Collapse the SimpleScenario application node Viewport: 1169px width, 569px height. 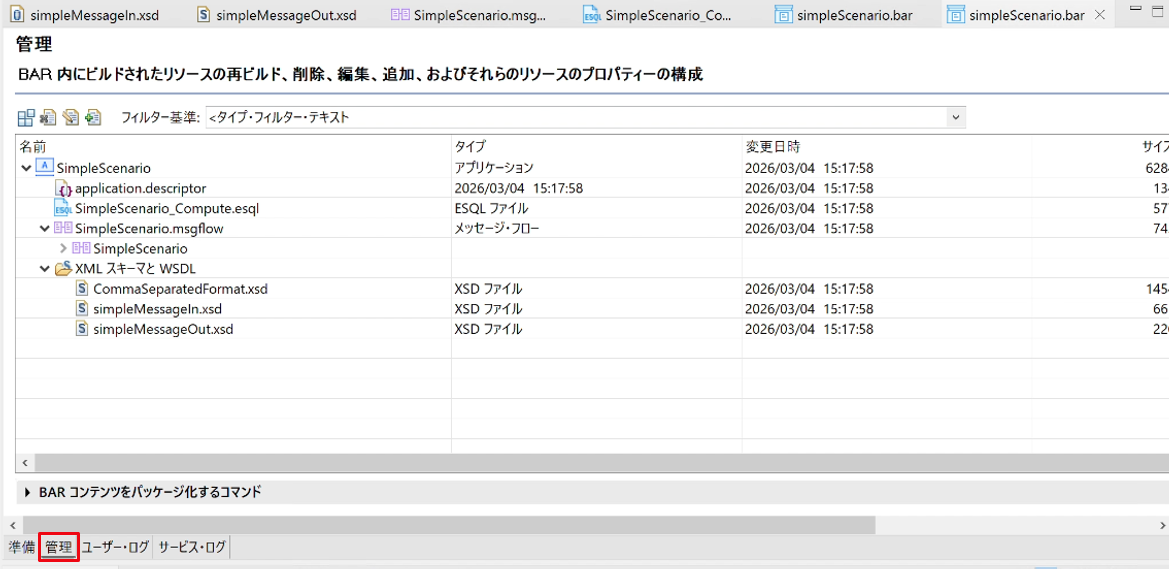click(26, 169)
